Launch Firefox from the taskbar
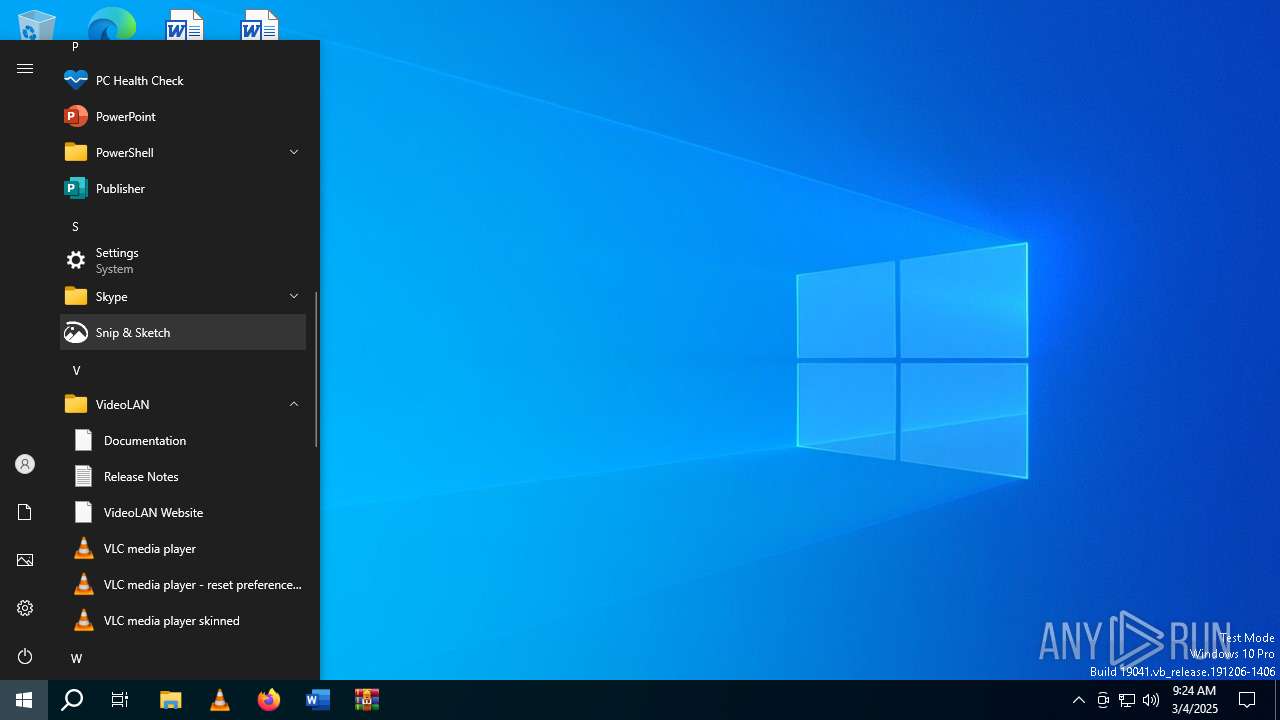 [268, 700]
